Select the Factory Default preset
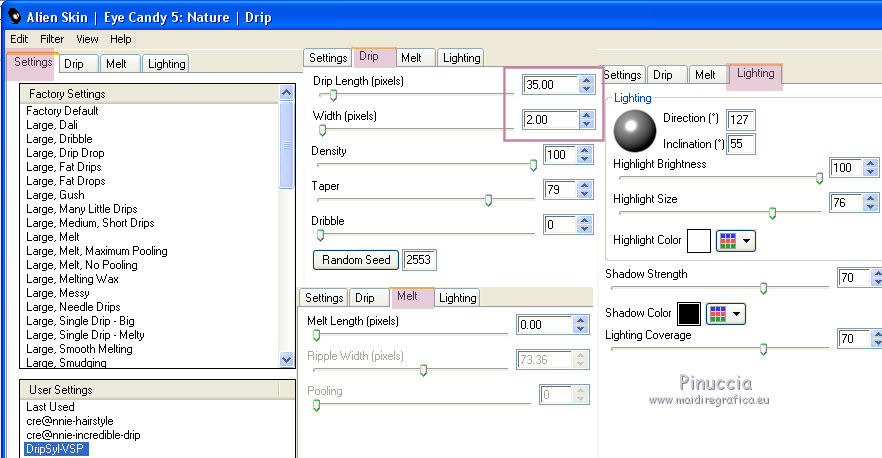The image size is (882, 458). 62,111
